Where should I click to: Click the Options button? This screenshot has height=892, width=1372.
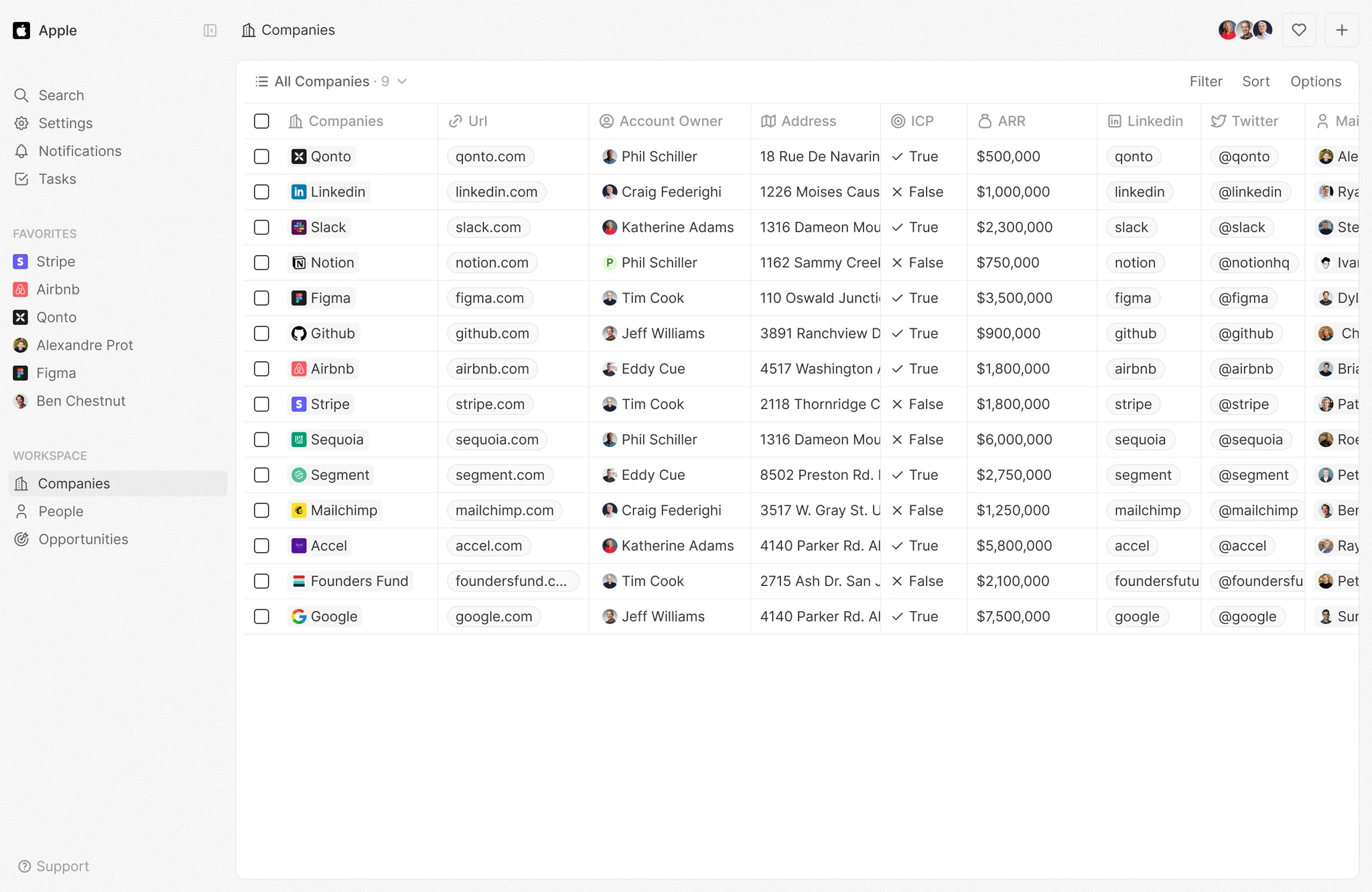pyautogui.click(x=1315, y=81)
